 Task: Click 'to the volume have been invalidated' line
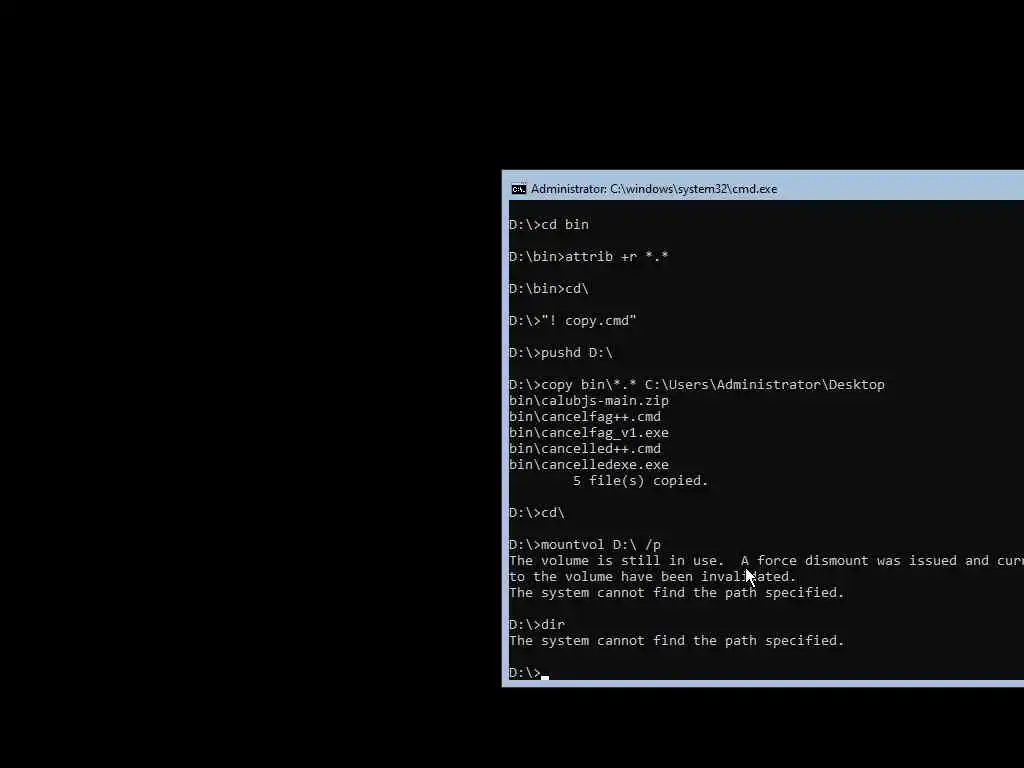point(652,576)
